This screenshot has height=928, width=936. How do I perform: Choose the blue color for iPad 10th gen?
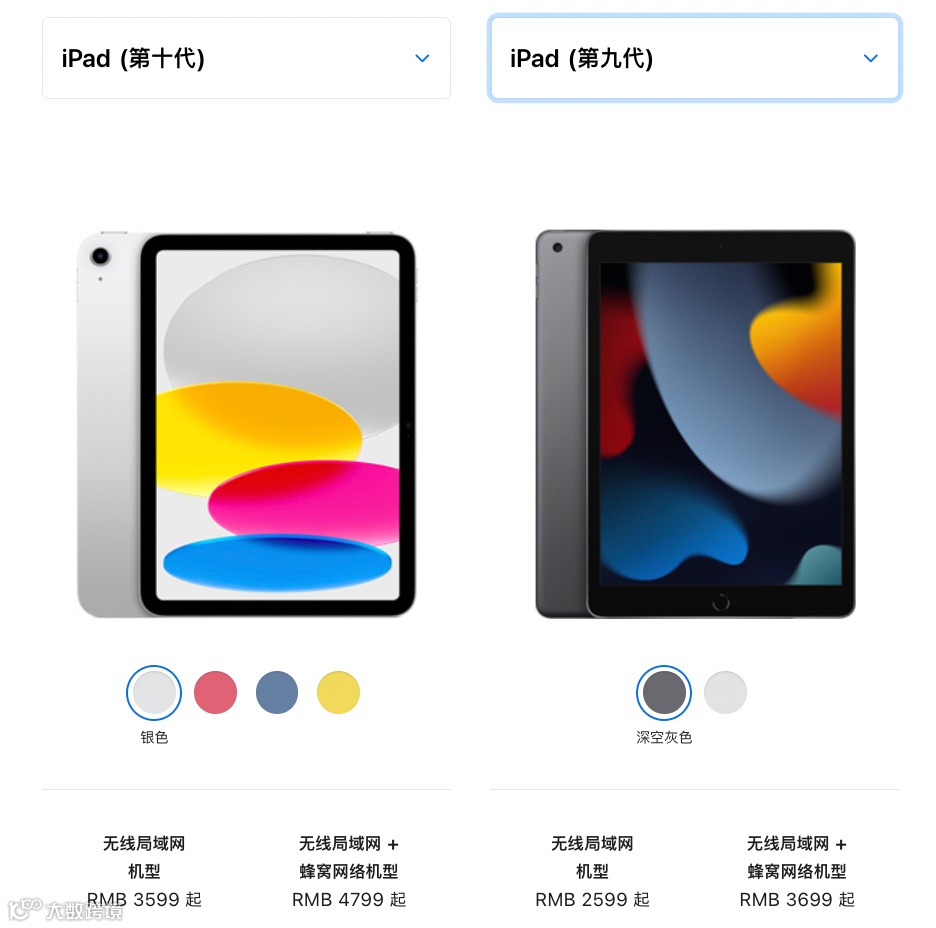point(277,692)
